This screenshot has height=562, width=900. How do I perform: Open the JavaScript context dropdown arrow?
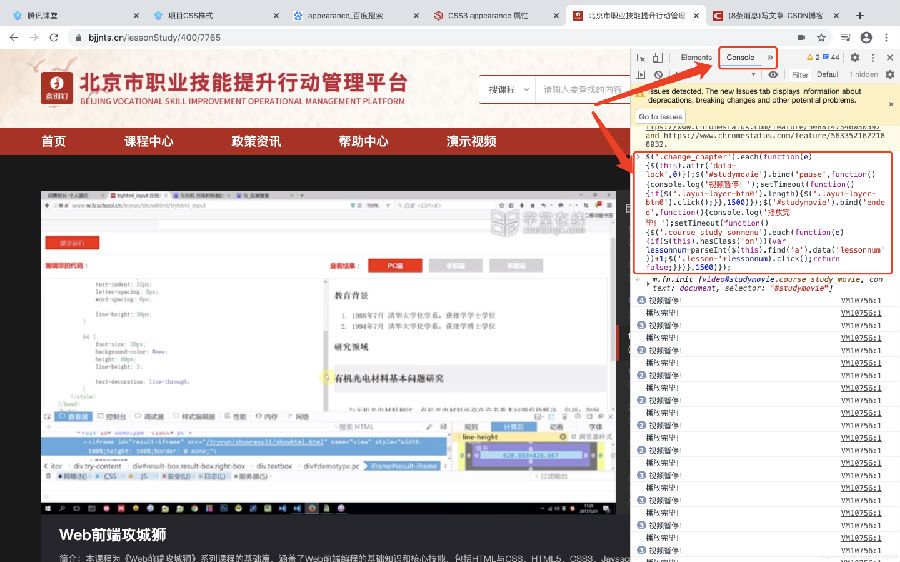pyautogui.click(x=753, y=75)
